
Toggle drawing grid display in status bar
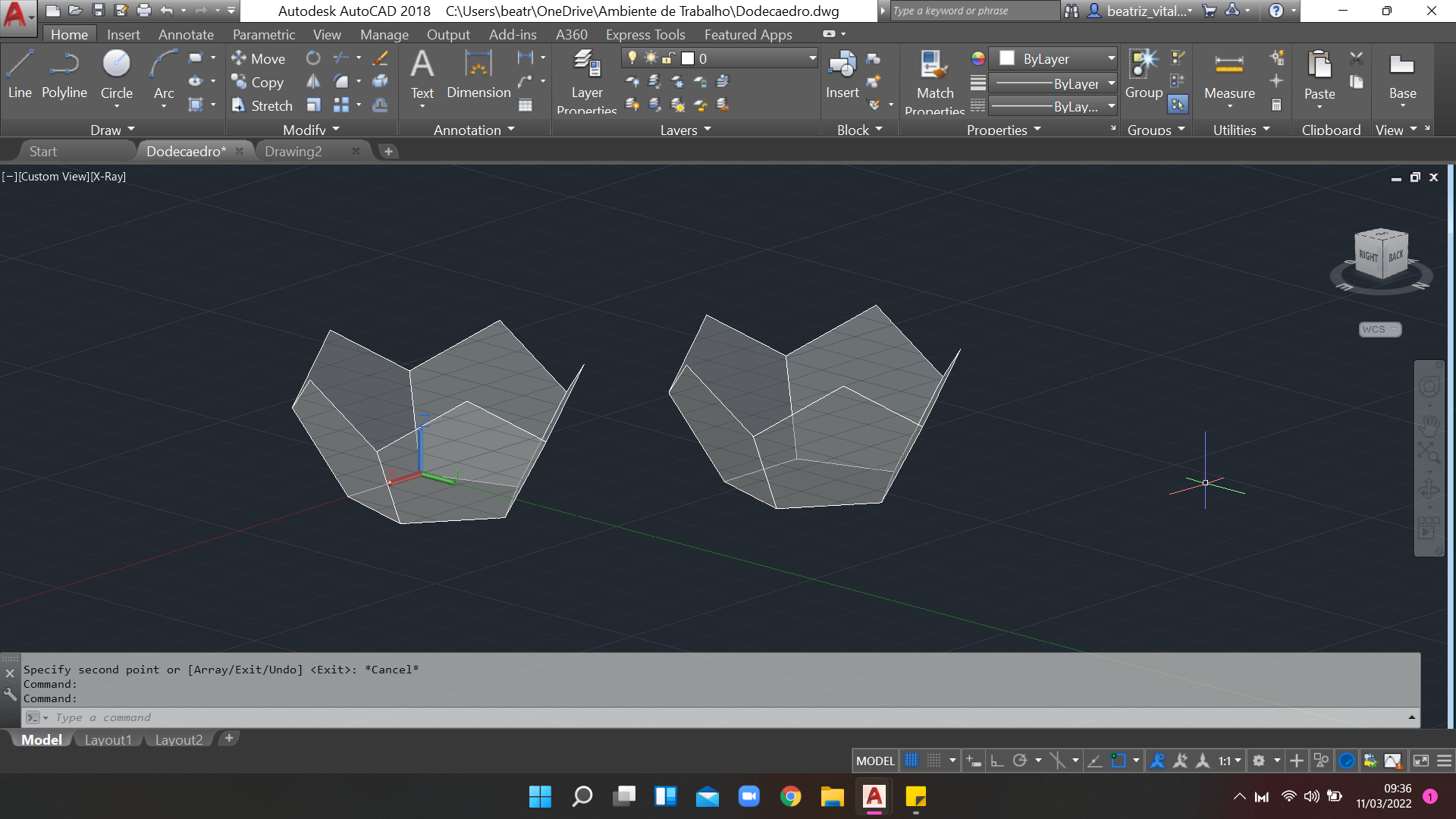click(x=912, y=761)
